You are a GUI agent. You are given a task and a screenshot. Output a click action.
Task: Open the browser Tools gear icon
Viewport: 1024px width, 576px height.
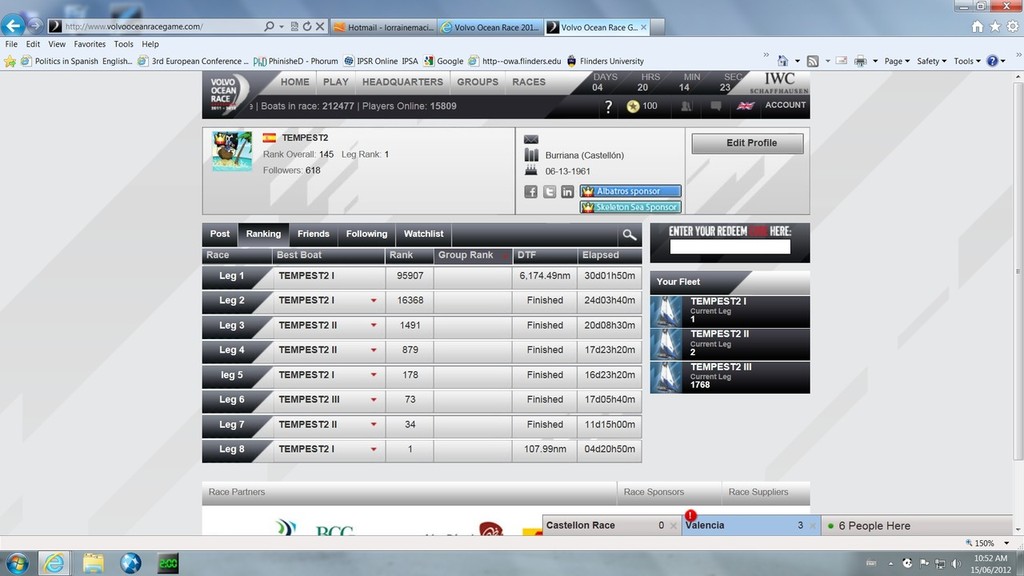[x=1012, y=27]
